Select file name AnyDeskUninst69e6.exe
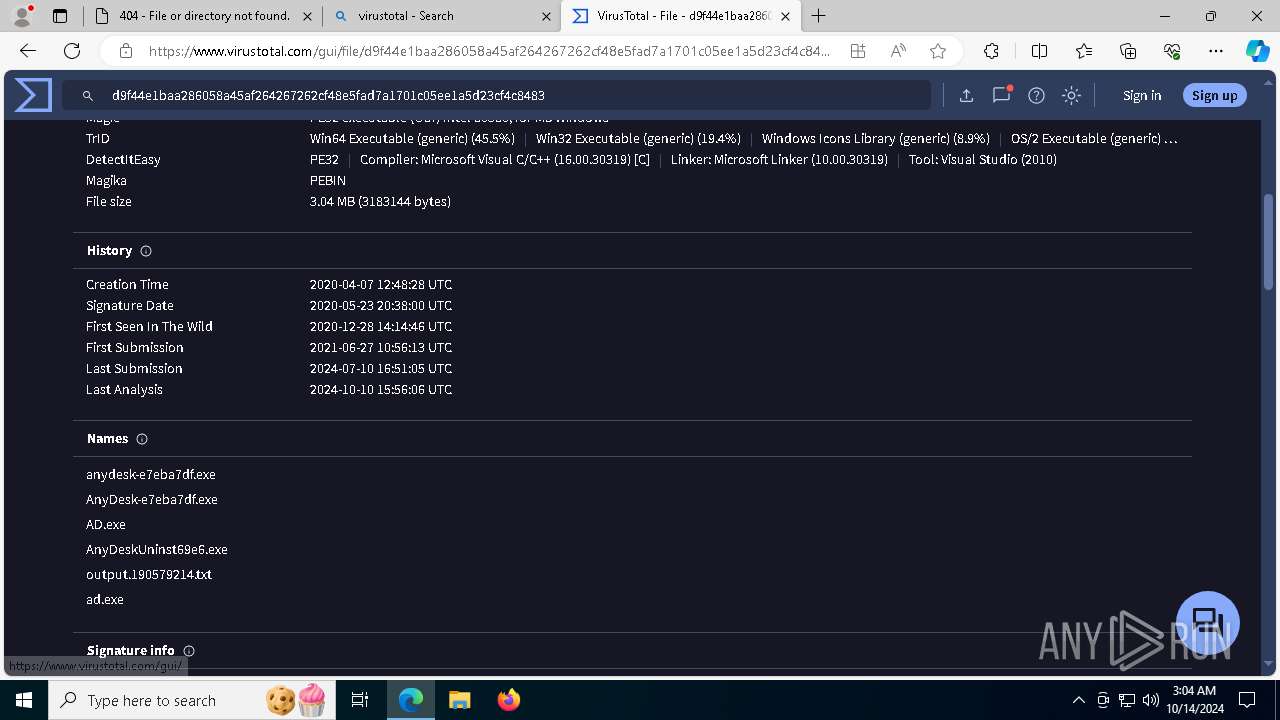1280x720 pixels. pyautogui.click(x=157, y=550)
